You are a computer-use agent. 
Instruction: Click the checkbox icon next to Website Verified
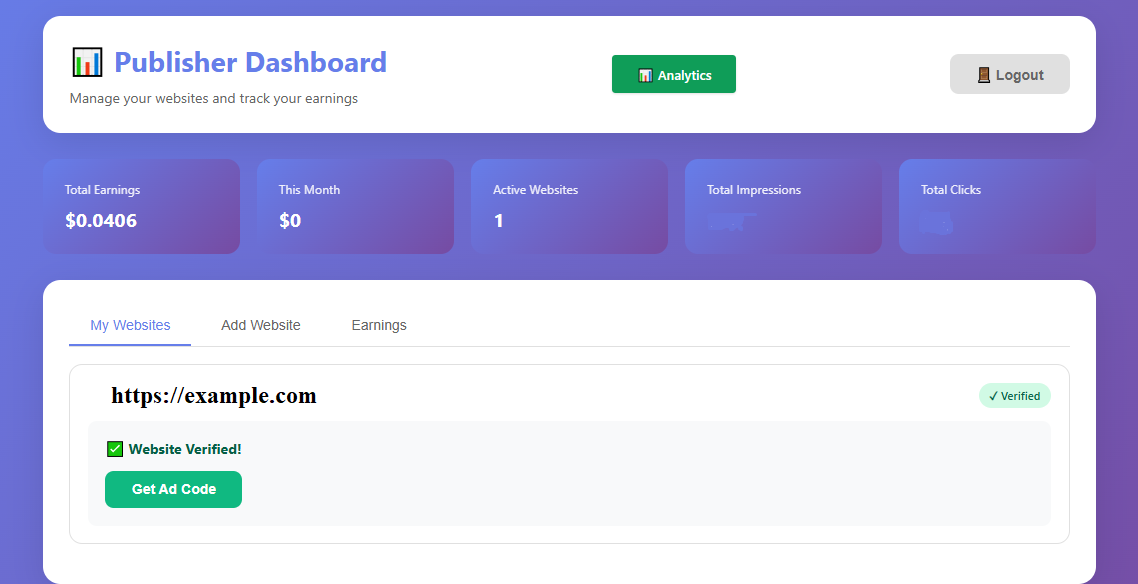point(115,448)
